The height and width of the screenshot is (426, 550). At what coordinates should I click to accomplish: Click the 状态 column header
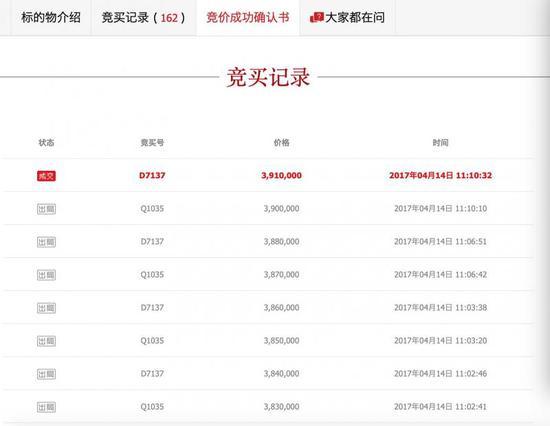coord(46,142)
